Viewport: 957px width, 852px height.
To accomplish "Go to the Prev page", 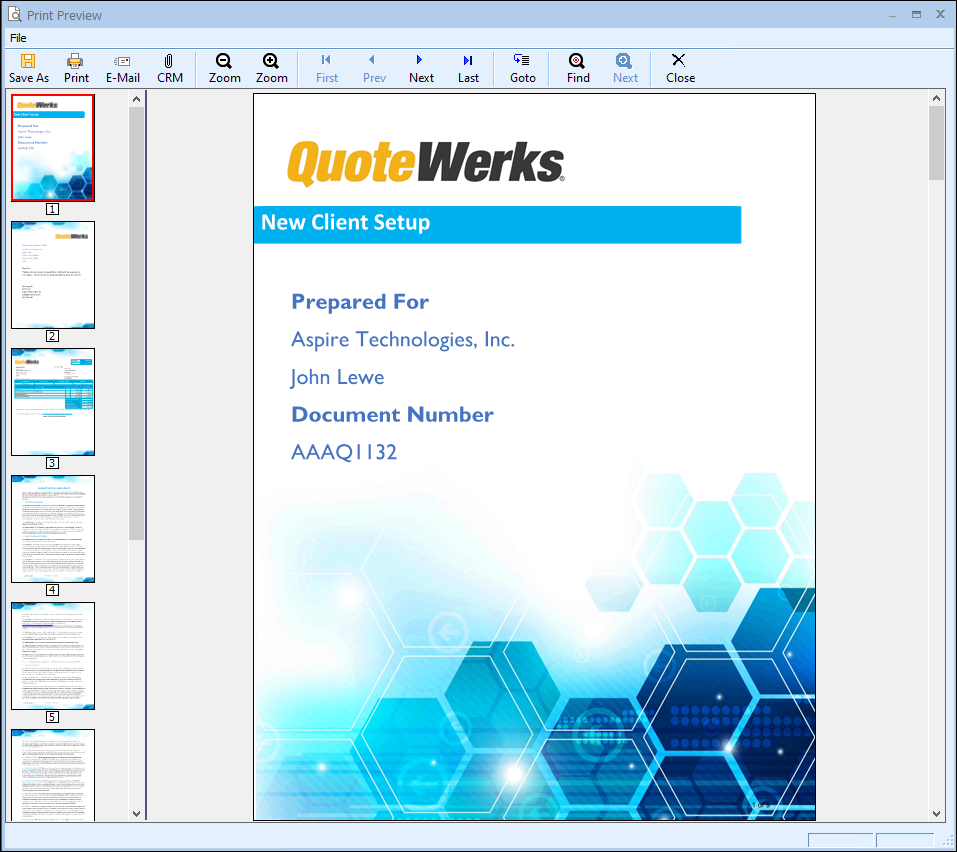I will 373,61.
